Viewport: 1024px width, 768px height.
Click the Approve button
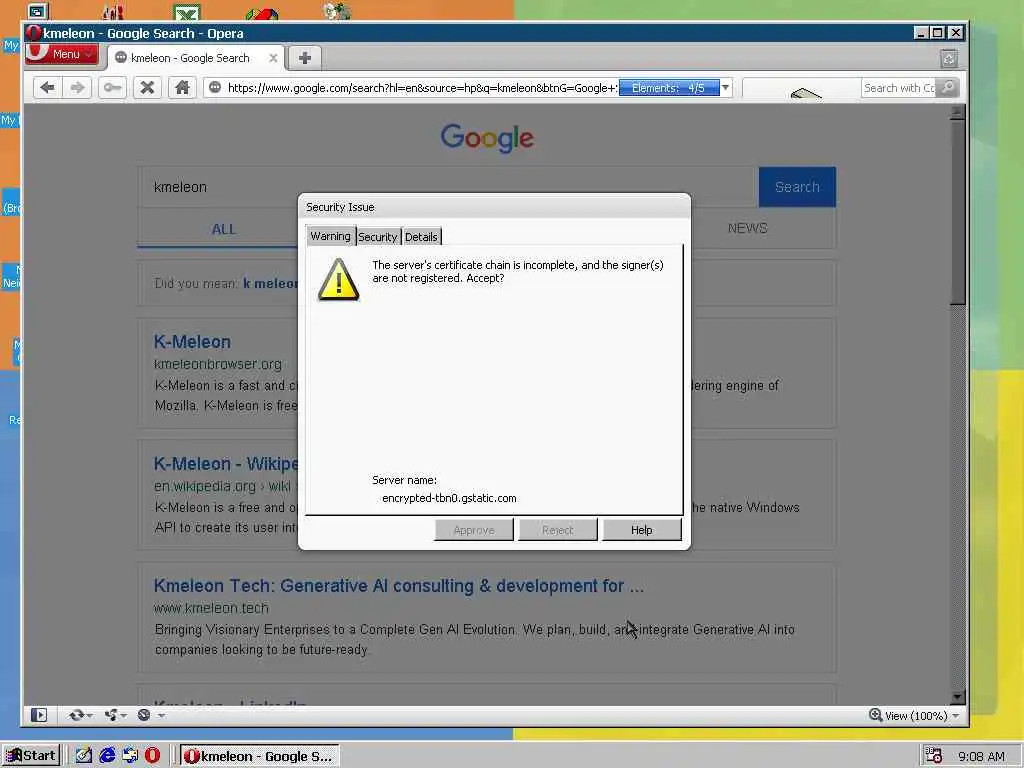tap(473, 530)
